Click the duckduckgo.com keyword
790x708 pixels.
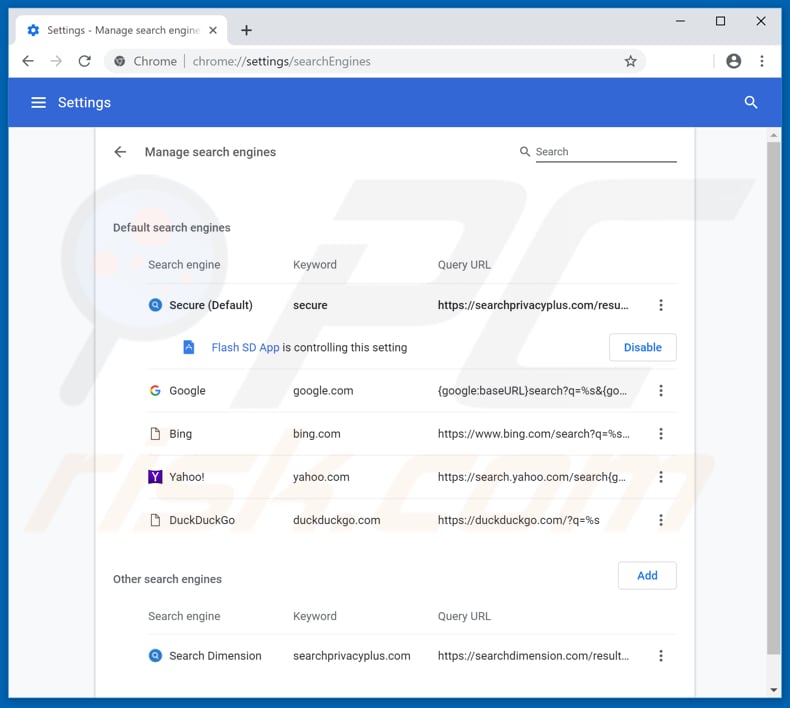pos(337,520)
